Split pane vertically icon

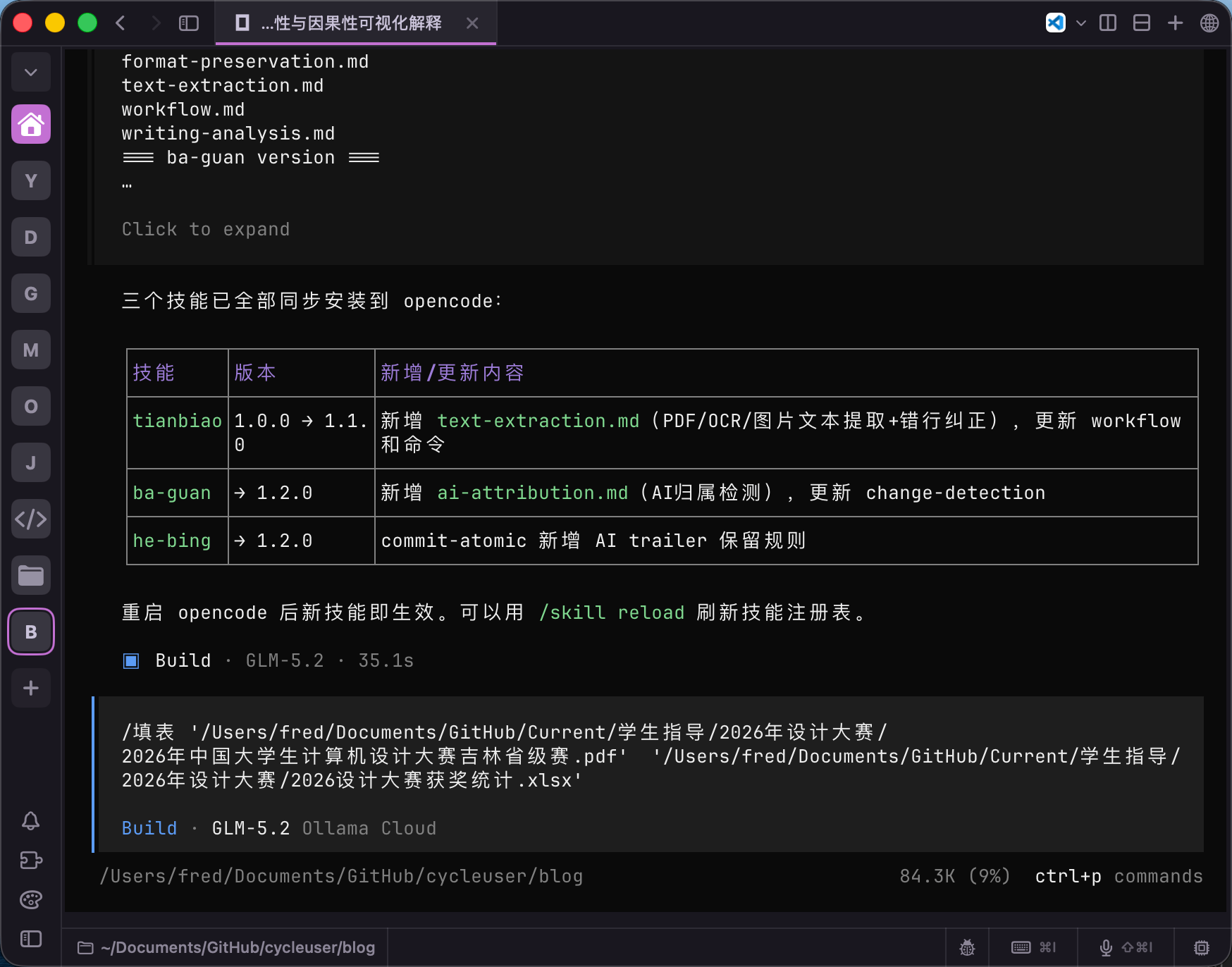coord(1108,23)
